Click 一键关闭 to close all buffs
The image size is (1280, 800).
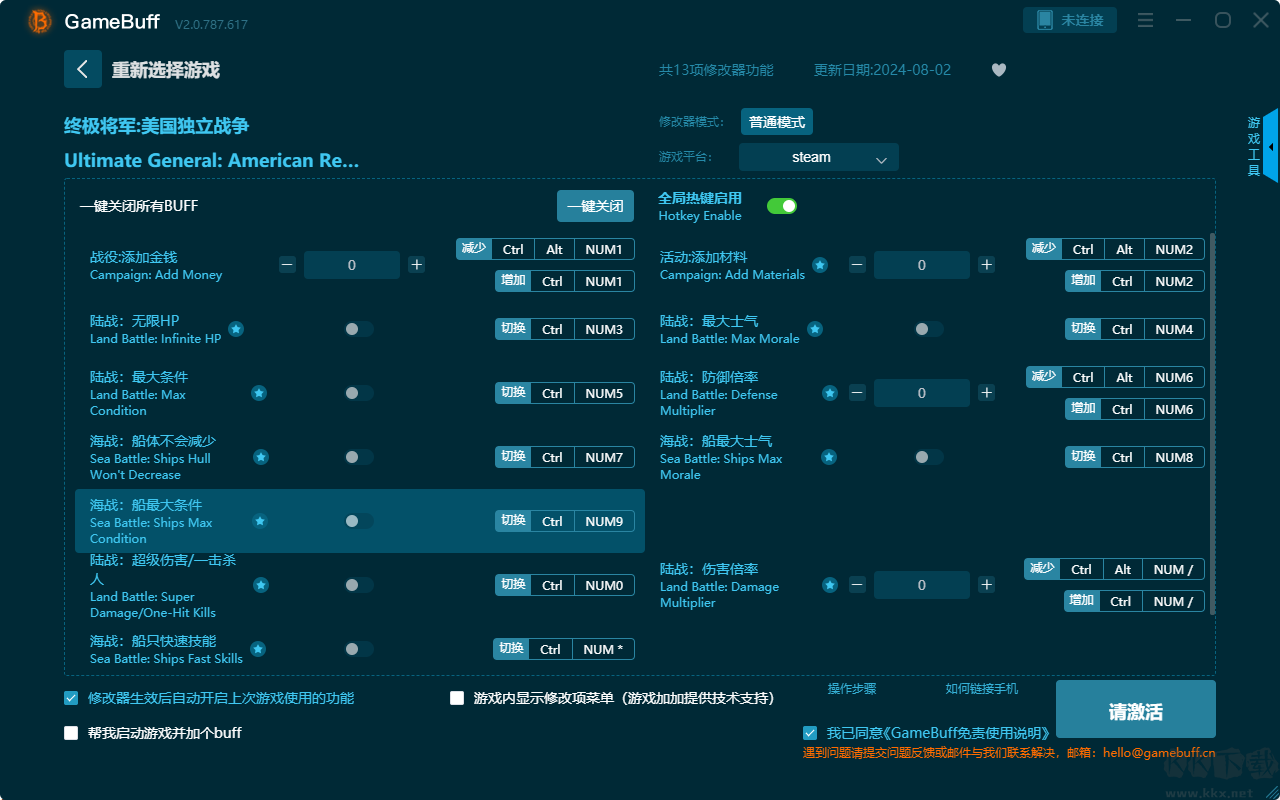pyautogui.click(x=596, y=206)
